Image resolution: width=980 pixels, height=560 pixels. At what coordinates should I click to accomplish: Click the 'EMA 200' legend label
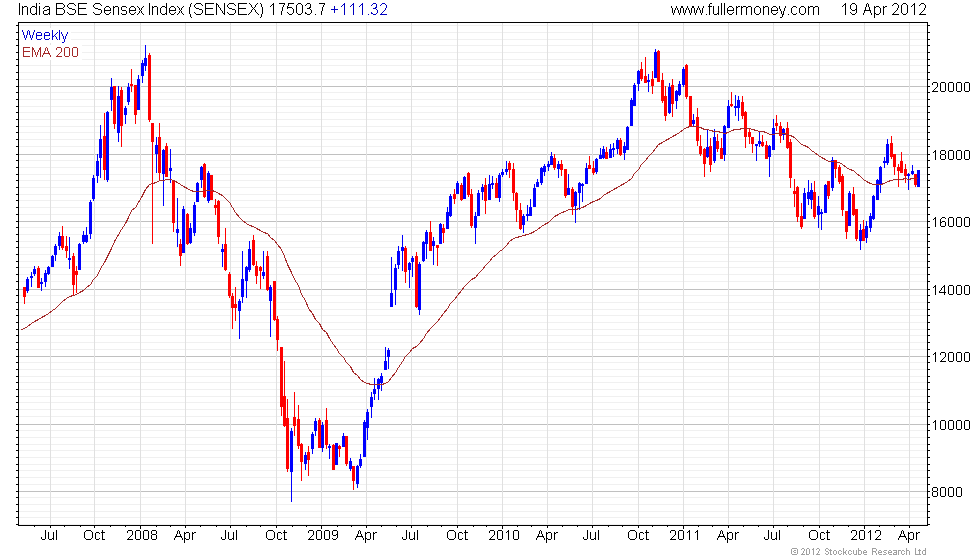pos(50,52)
